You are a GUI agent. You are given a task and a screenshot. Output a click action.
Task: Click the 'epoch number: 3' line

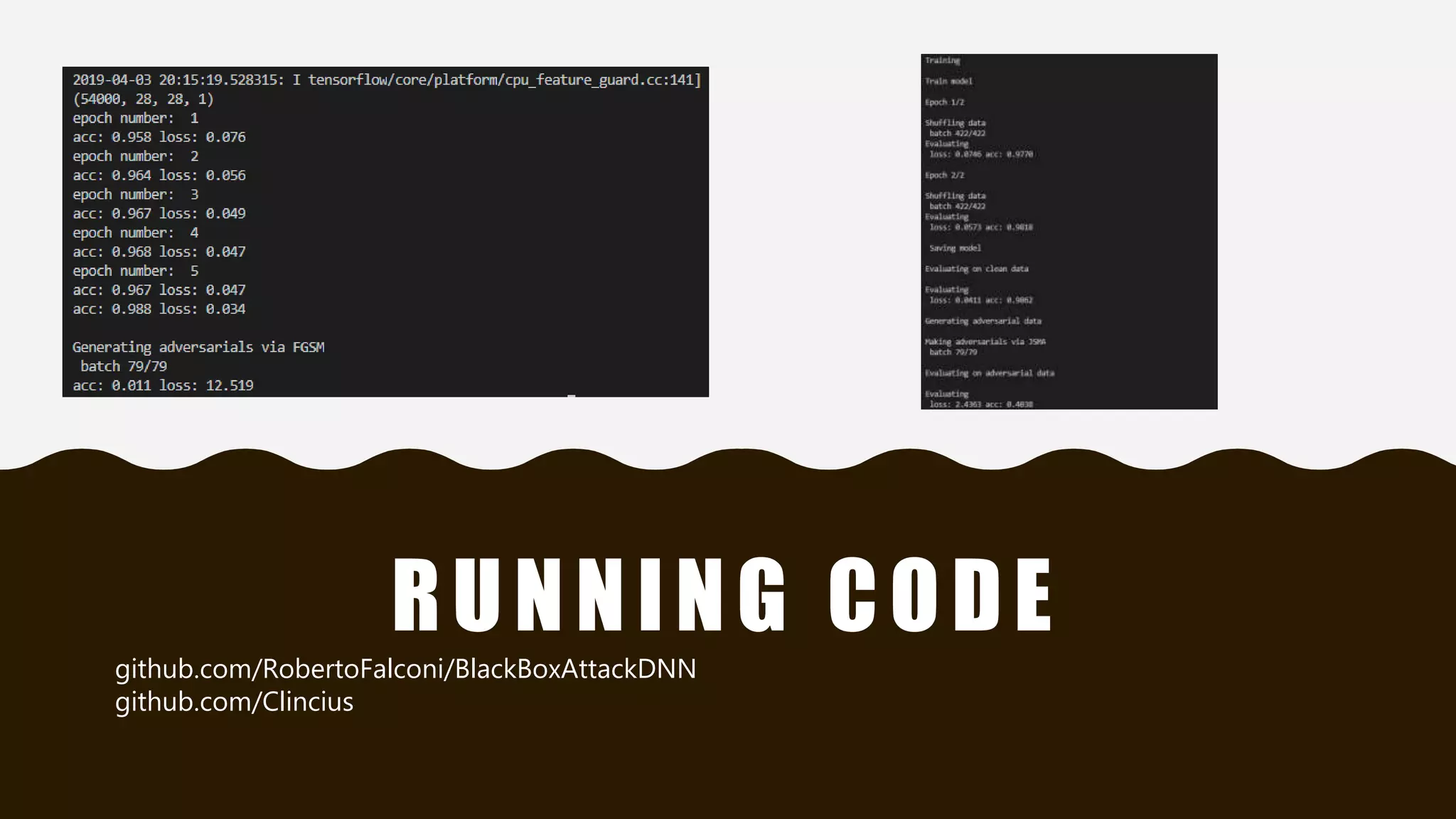pos(136,195)
